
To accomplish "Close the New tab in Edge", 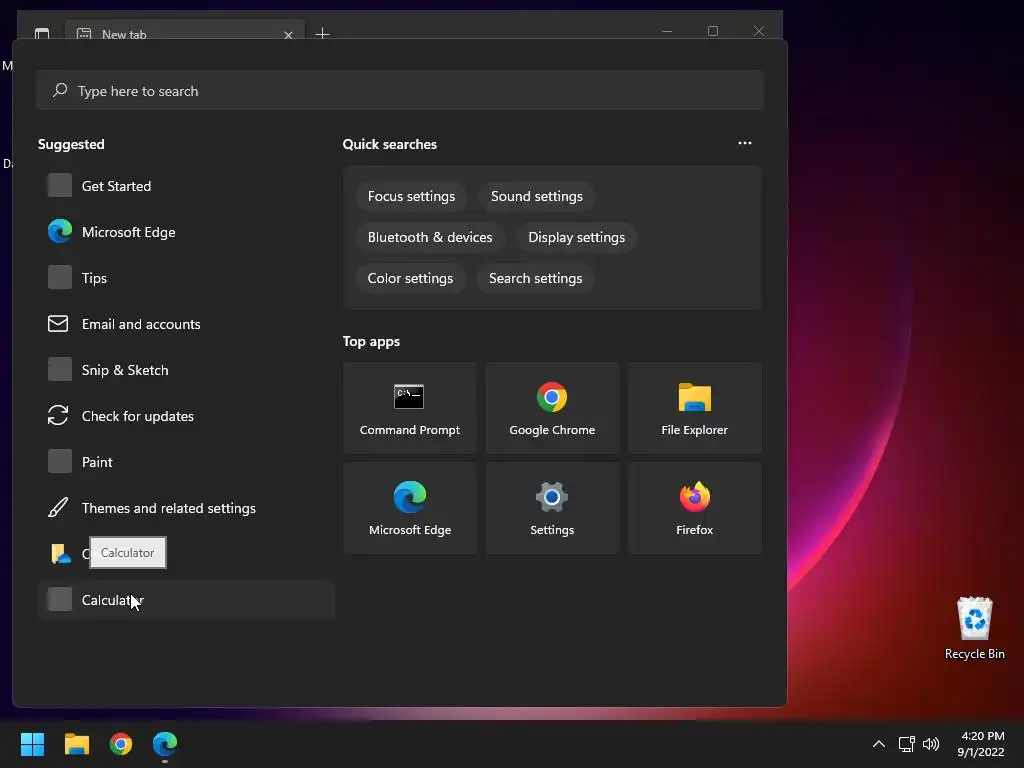I will (288, 35).
